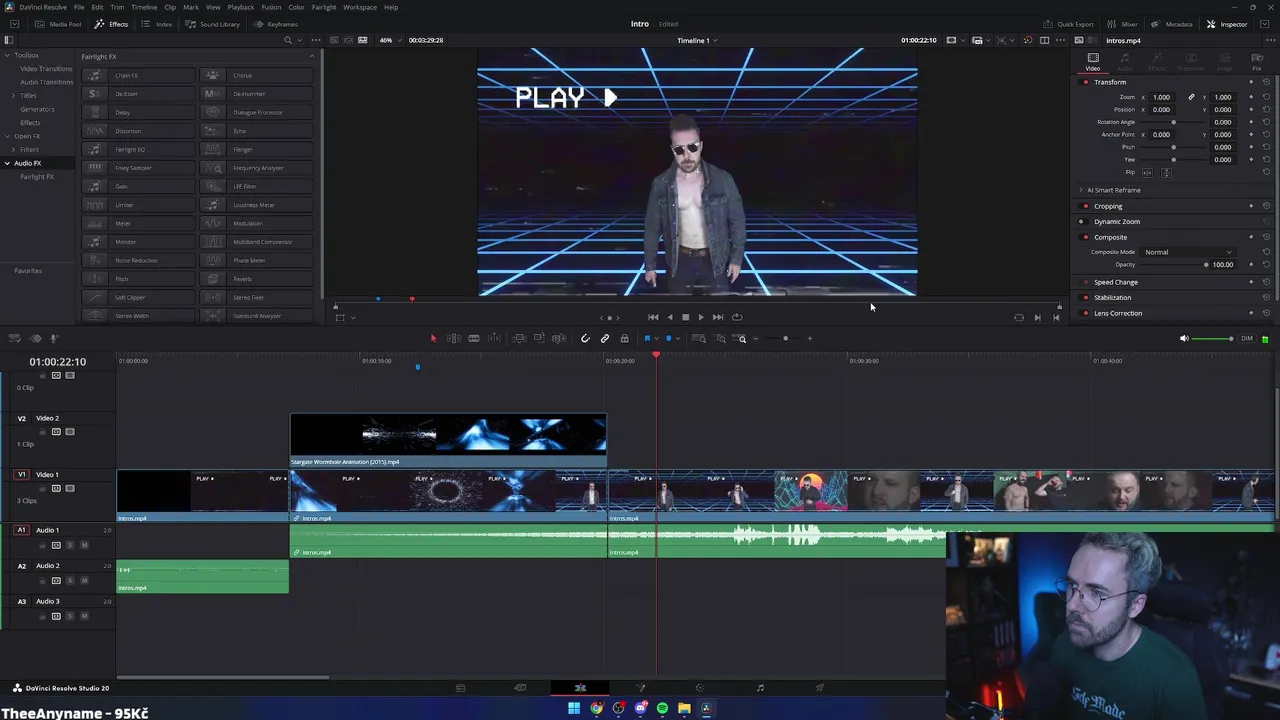The height and width of the screenshot is (720, 1280).
Task: Toggle linked selection chain icon
Action: (x=605, y=339)
